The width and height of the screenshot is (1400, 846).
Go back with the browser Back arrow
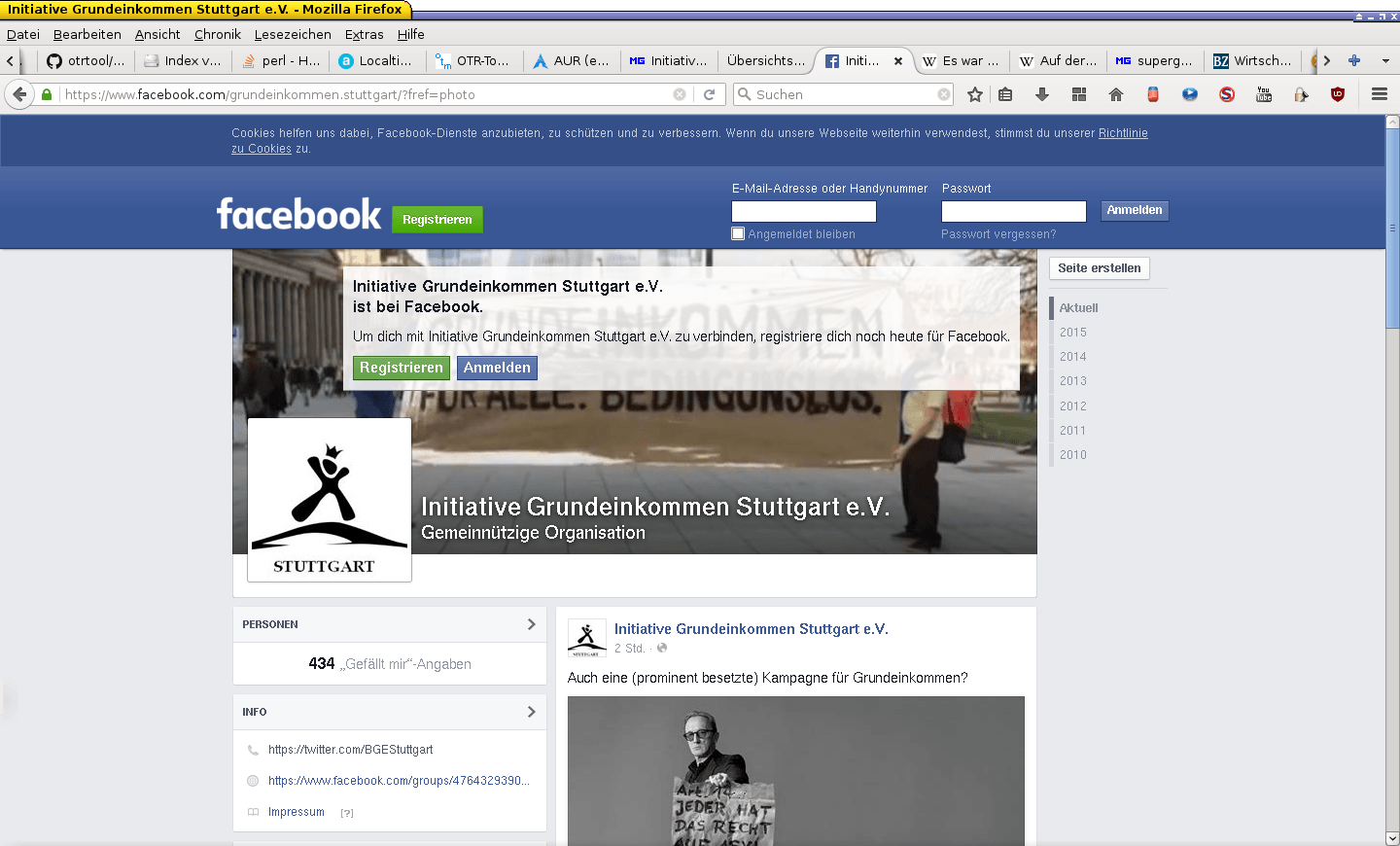coord(19,94)
